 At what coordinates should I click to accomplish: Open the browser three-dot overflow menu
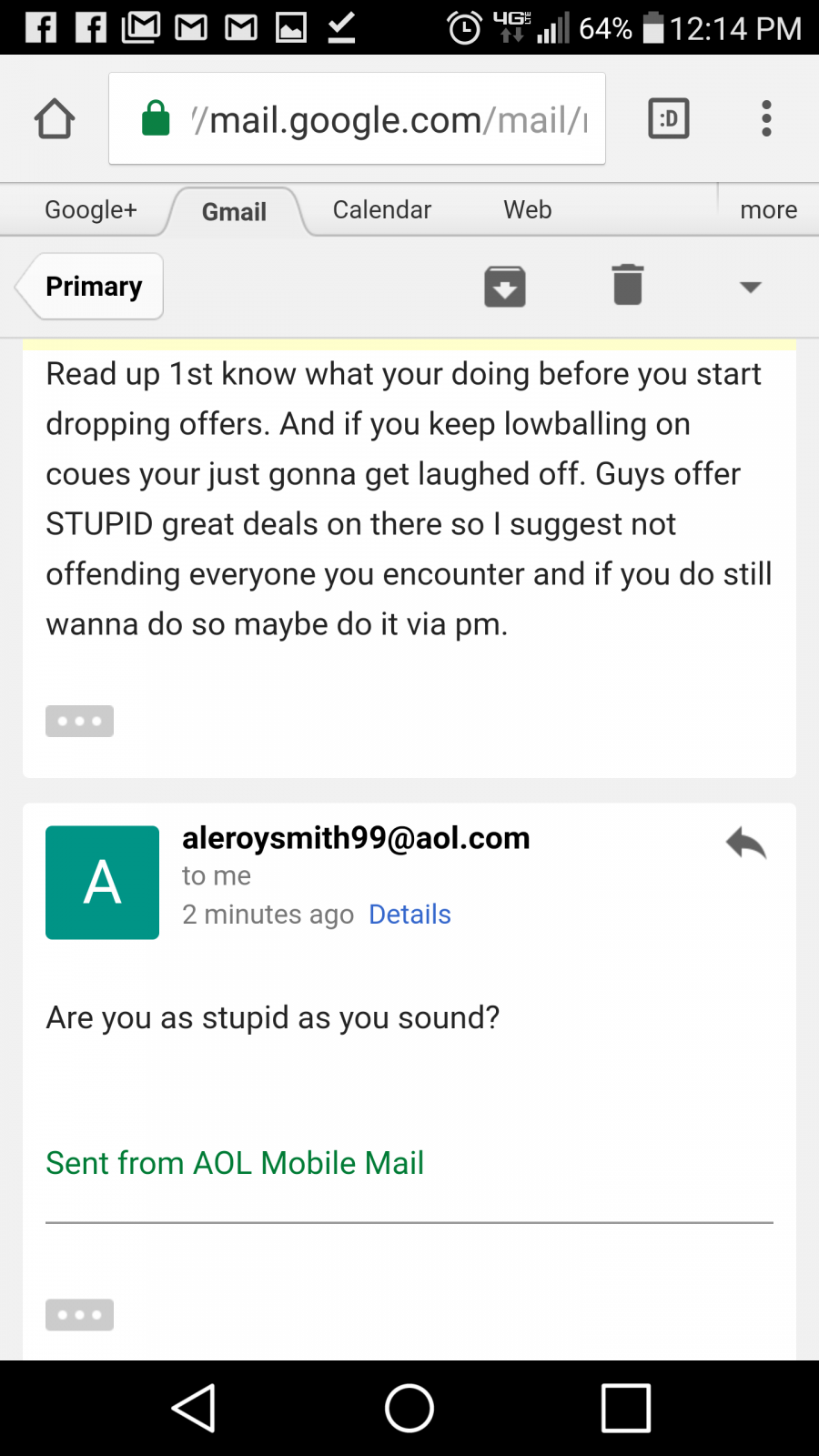767,118
